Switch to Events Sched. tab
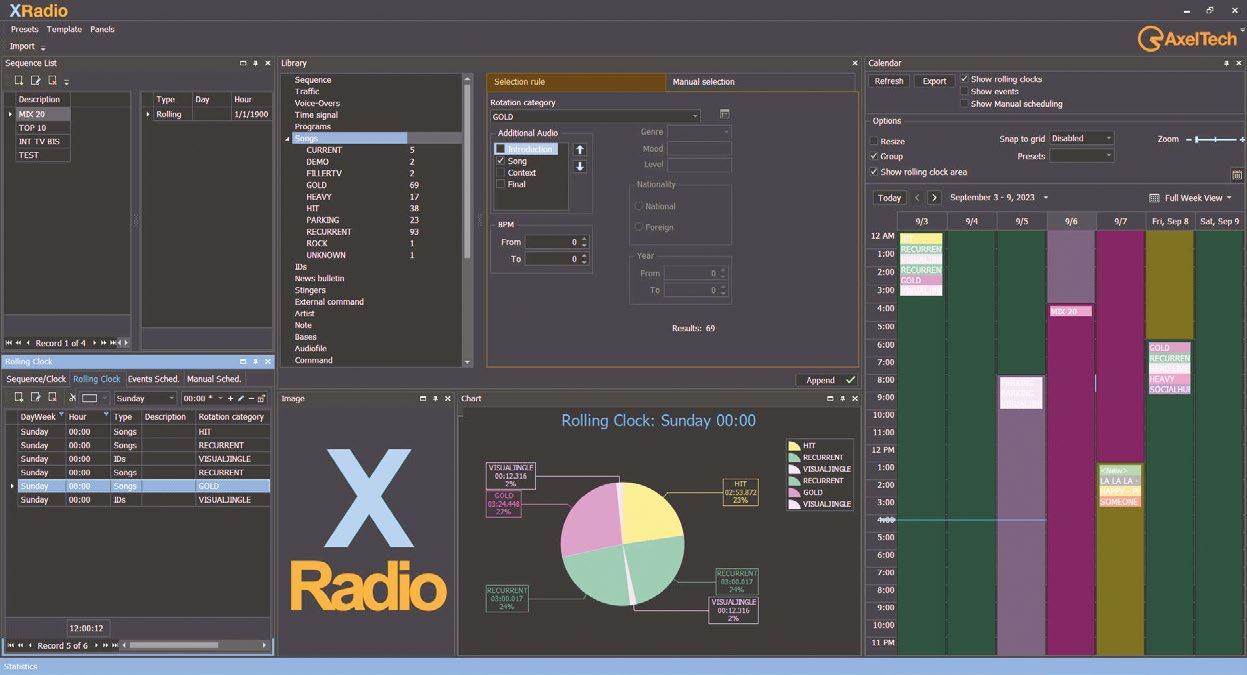1247x675 pixels. [154, 379]
